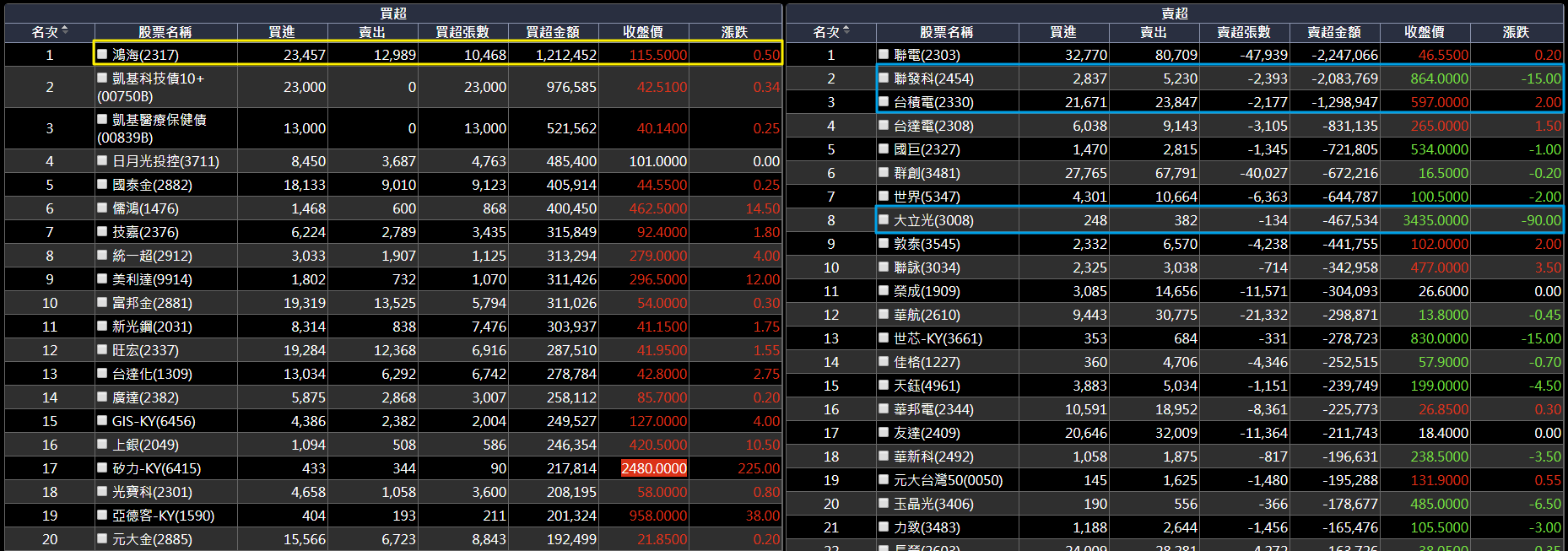This screenshot has width=1568, height=551.
Task: Open stock 富邦金(2881)
Action: point(152,303)
